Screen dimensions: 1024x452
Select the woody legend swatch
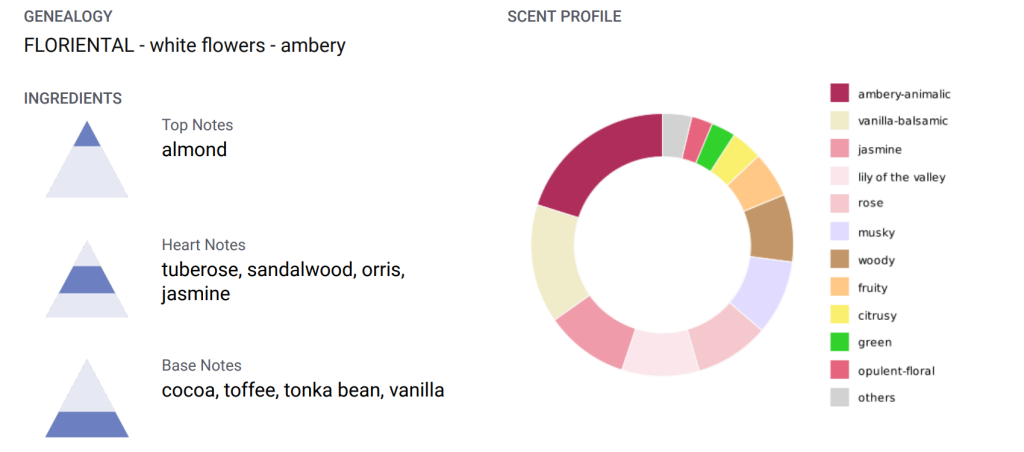[x=840, y=260]
